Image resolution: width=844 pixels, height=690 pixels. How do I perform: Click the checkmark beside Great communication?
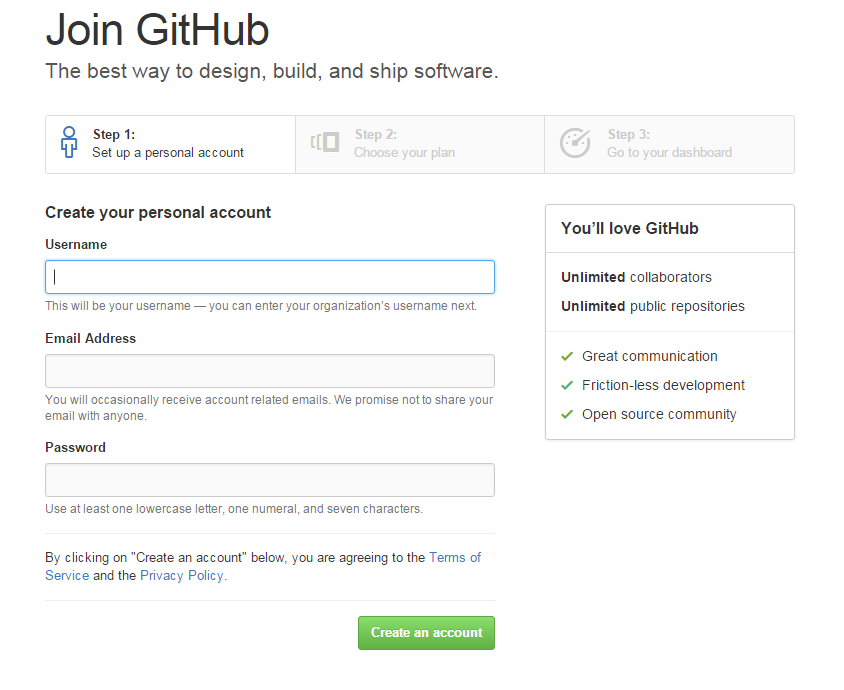[x=567, y=356]
